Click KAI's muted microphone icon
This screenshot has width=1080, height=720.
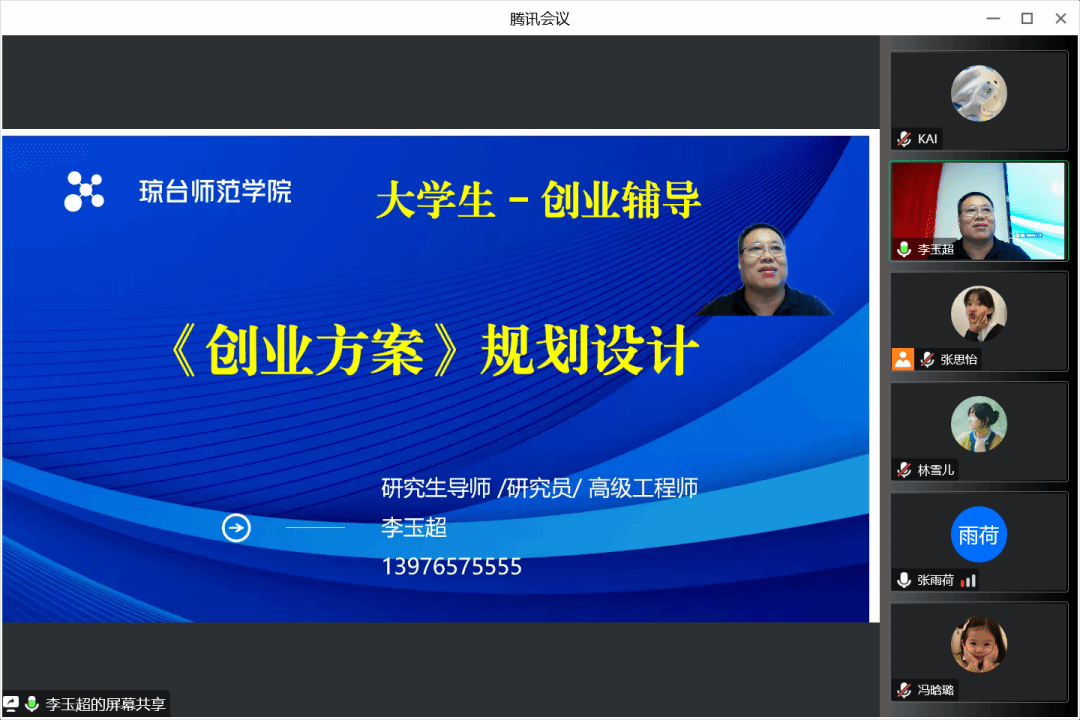pyautogui.click(x=904, y=139)
